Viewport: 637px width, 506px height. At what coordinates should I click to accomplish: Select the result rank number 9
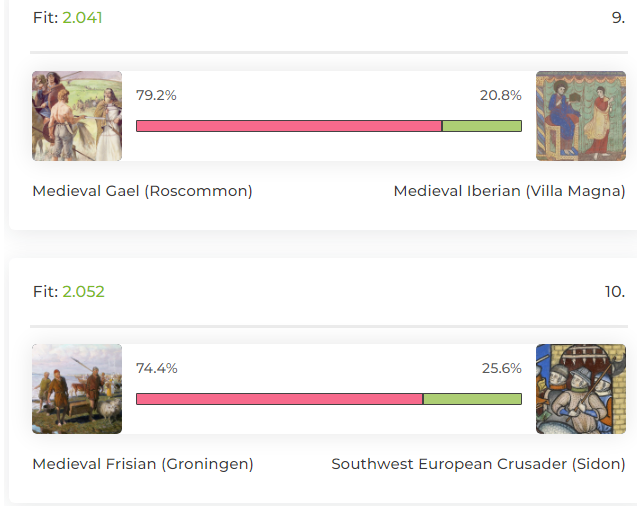618,17
